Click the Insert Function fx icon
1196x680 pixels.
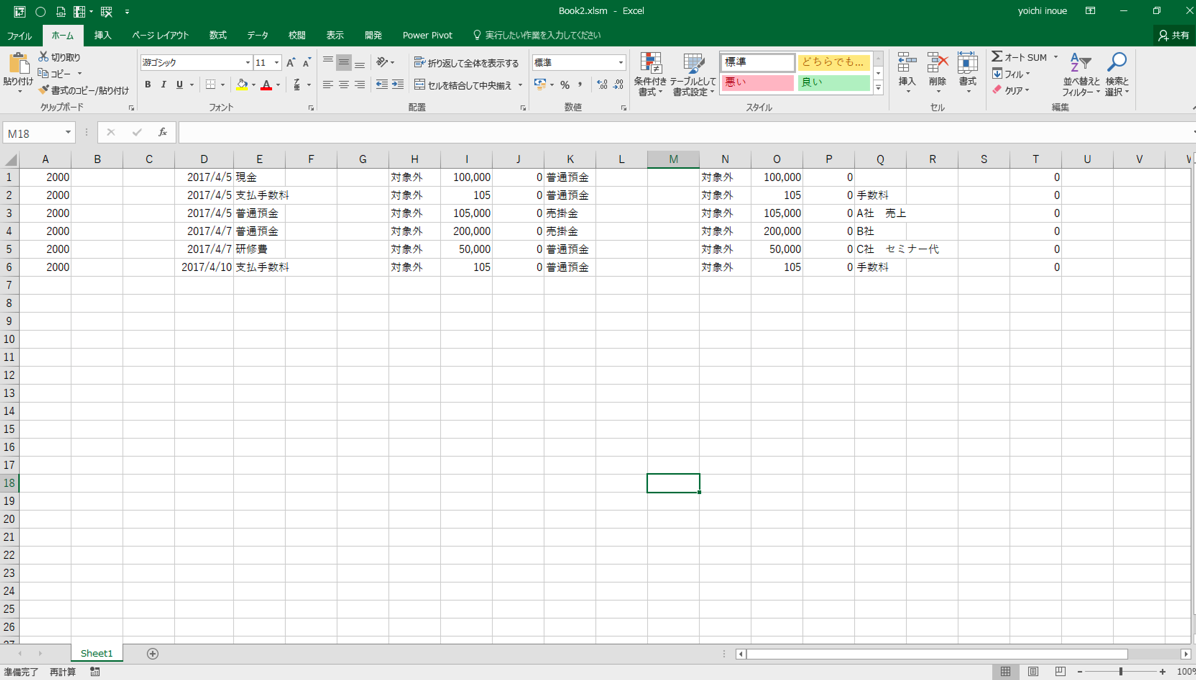click(162, 133)
